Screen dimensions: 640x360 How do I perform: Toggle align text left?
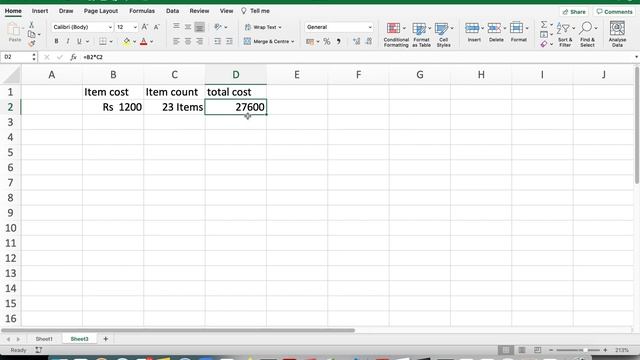point(176,41)
